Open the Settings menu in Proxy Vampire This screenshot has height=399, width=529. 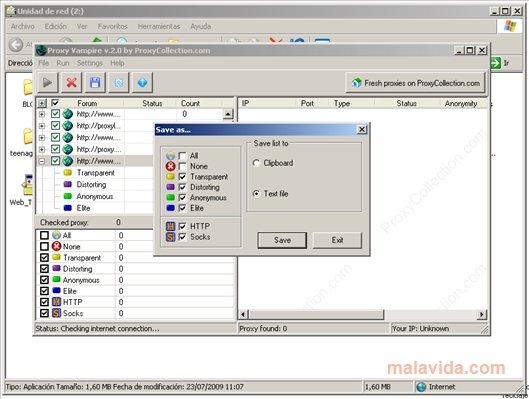coord(89,63)
